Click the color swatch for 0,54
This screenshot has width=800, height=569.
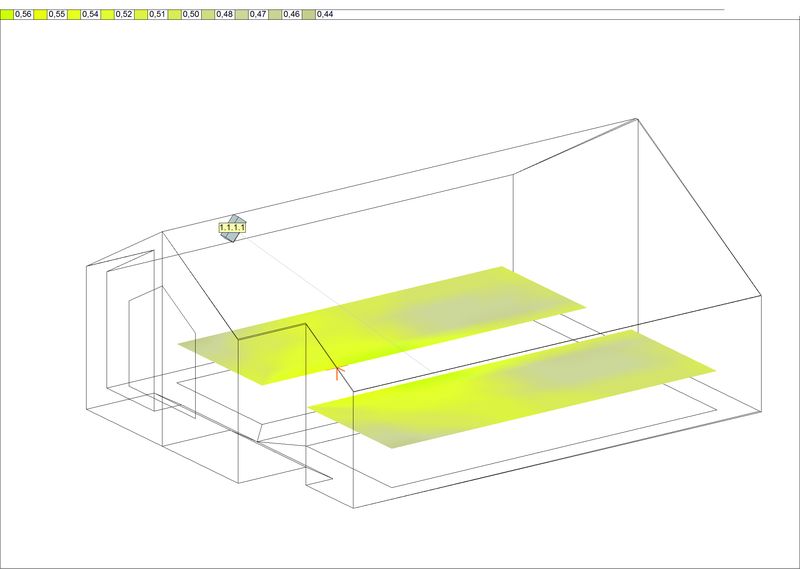74,14
